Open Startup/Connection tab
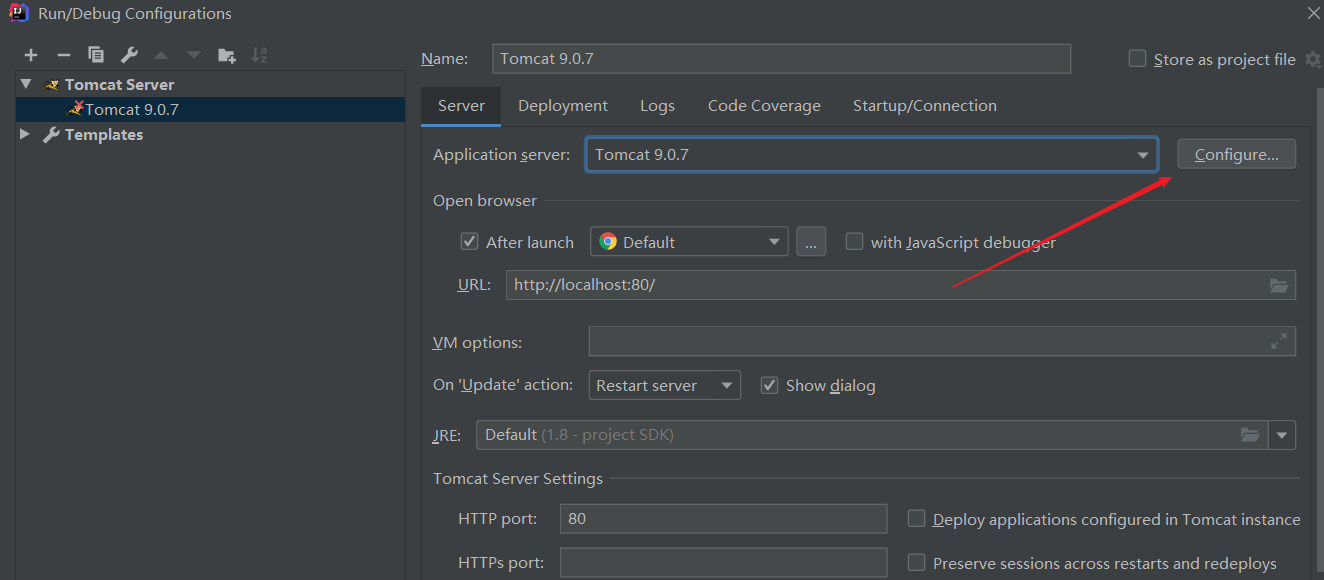This screenshot has width=1324, height=580. [x=925, y=106]
